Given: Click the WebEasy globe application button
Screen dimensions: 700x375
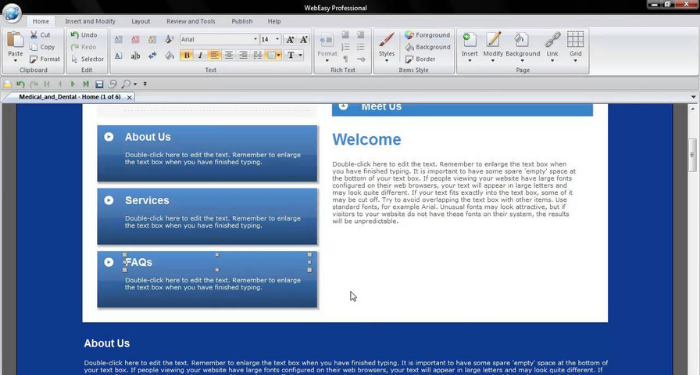Looking at the screenshot, I should [12, 13].
